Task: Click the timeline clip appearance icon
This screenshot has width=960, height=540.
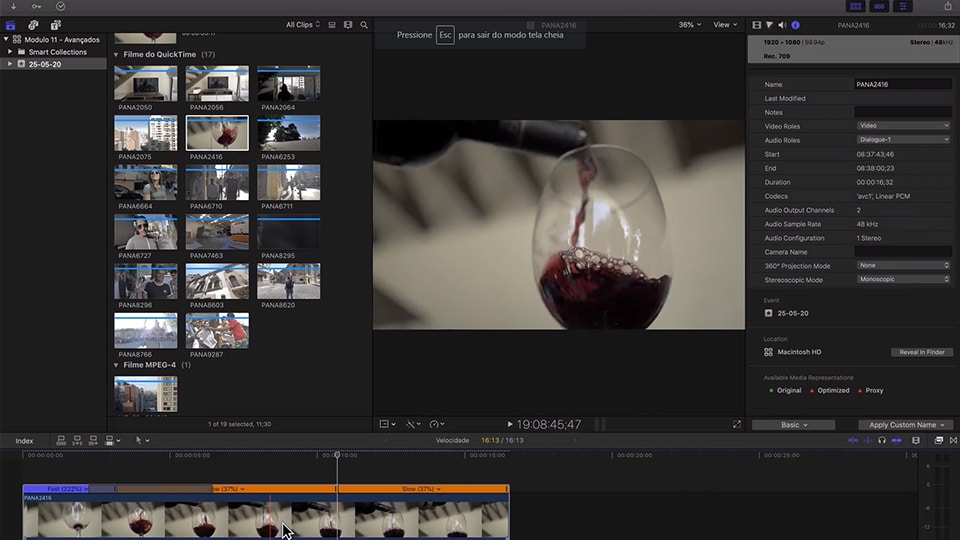Action: pyautogui.click(x=916, y=440)
